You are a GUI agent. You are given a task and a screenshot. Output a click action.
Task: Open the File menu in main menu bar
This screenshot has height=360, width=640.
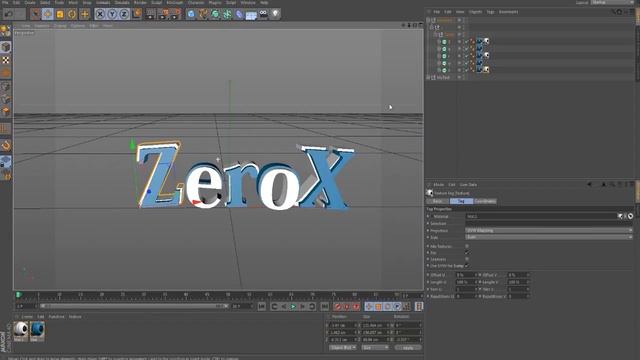[x=5, y=2]
